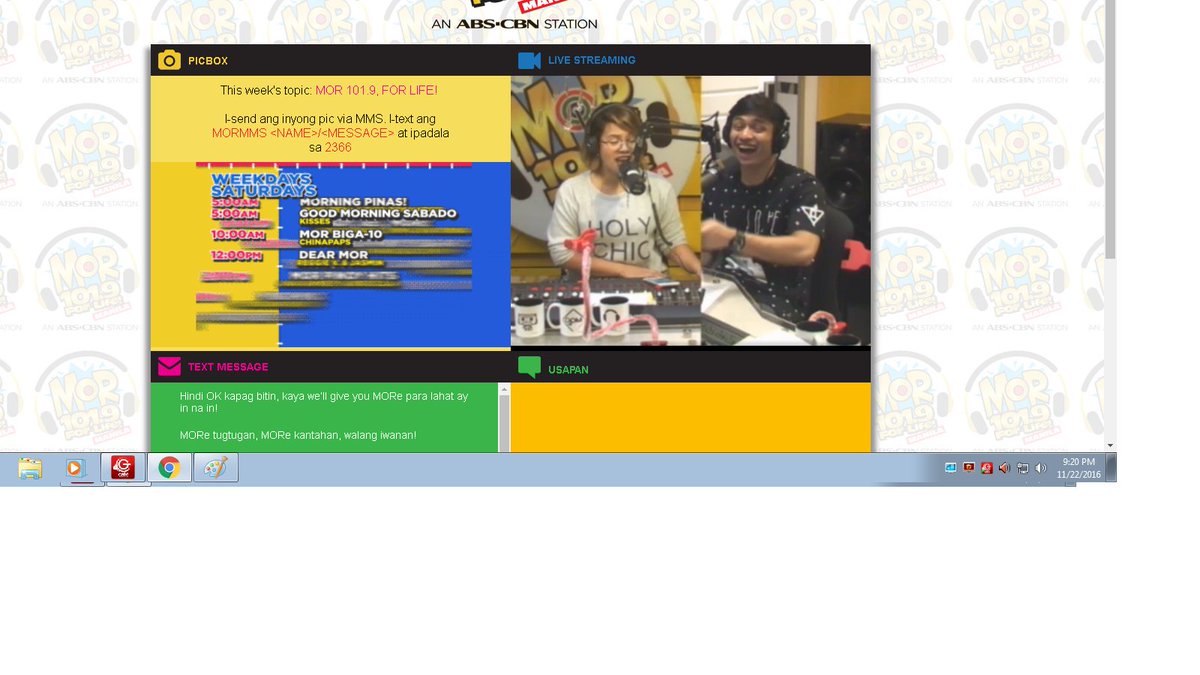The width and height of the screenshot is (1200, 675).
Task: Click the red speaker tray icon
Action: (1004, 467)
